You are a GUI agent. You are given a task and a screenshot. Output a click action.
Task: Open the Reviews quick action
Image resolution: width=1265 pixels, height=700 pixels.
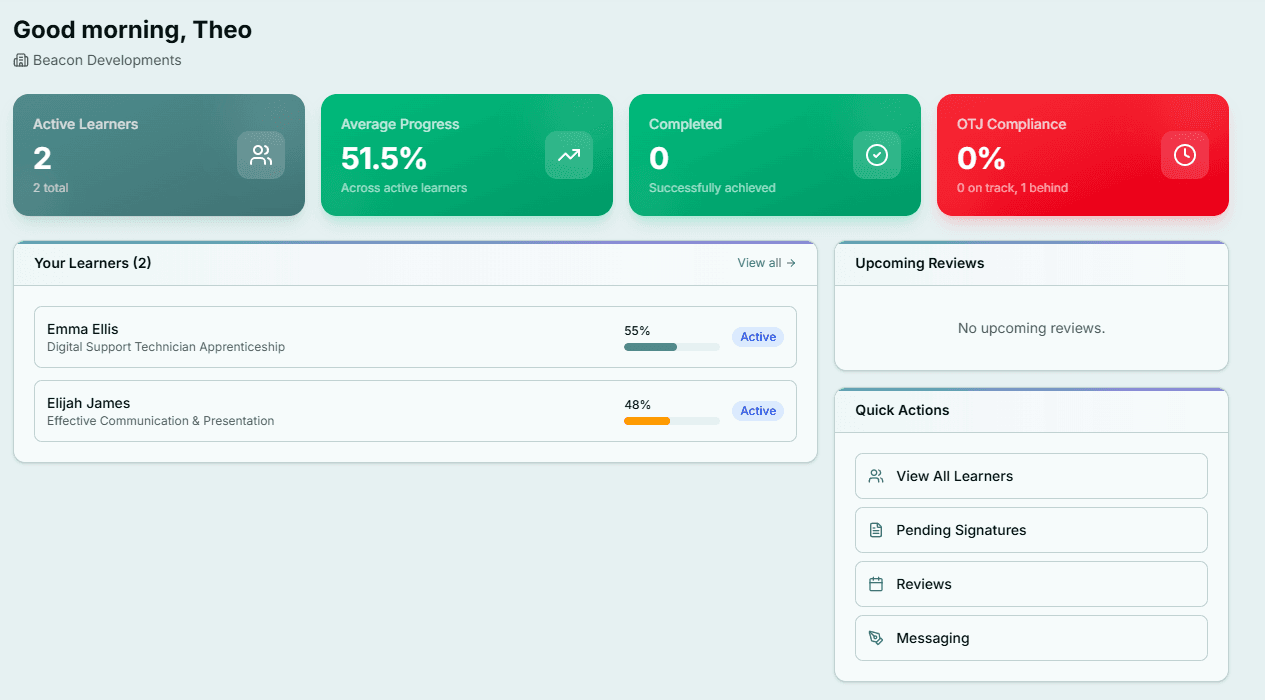(x=1031, y=584)
